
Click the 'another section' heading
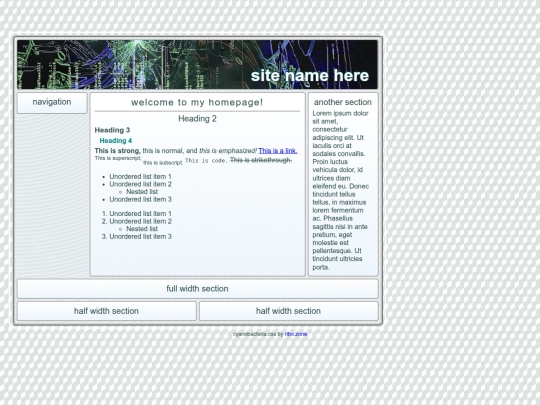click(x=343, y=102)
